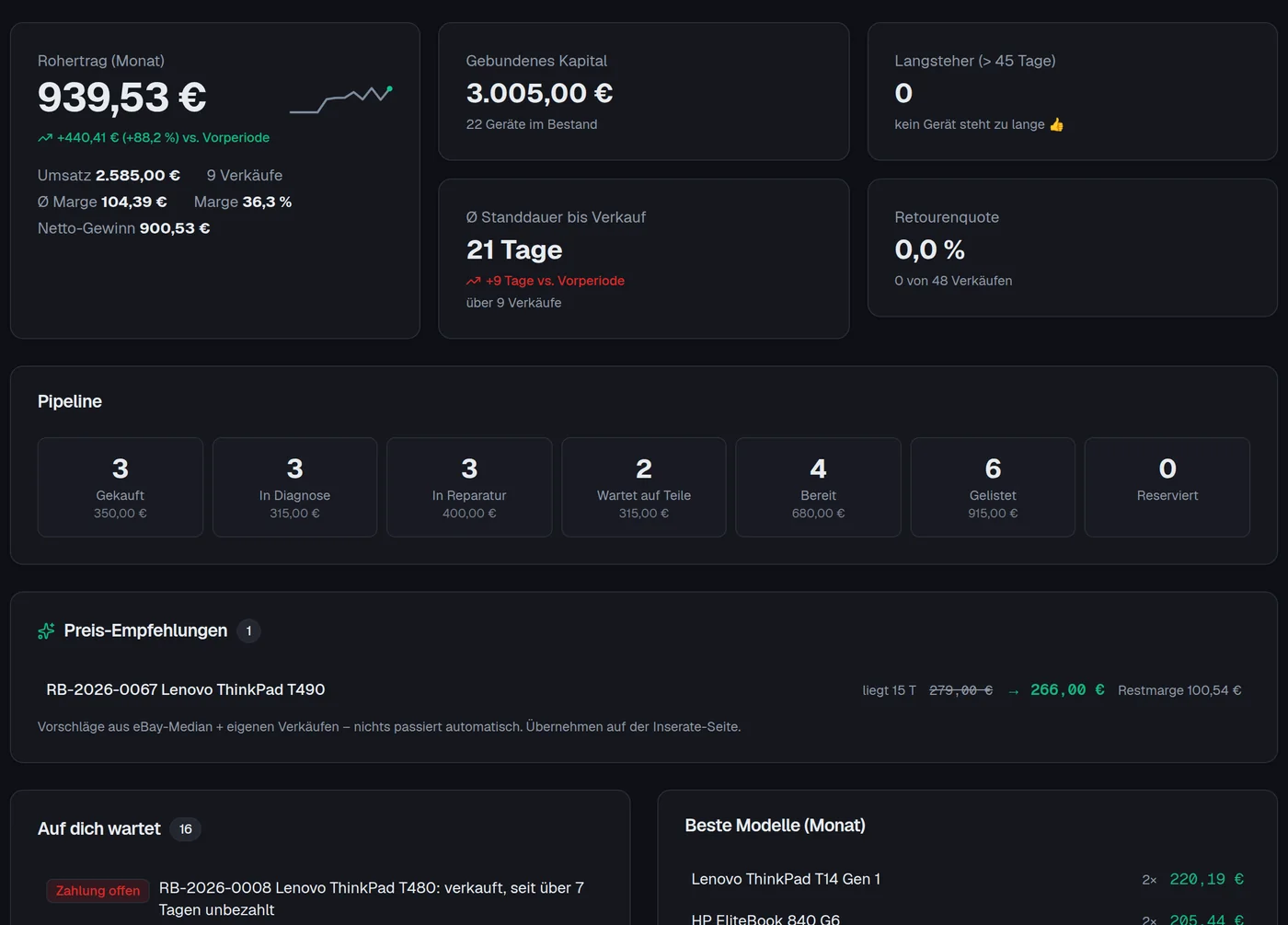
Task: Click the thumbs-up emoji in Langsteher card
Action: [1056, 124]
